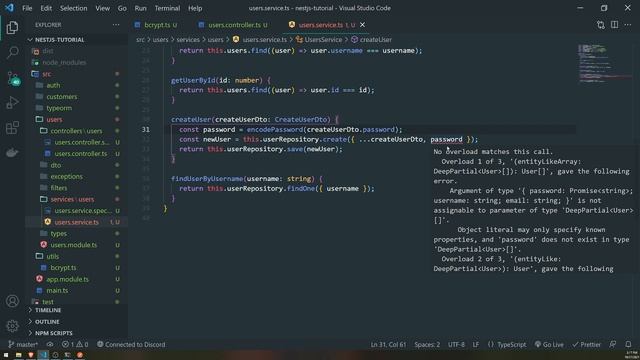Open users.controller.ts in the explorer

point(80,154)
